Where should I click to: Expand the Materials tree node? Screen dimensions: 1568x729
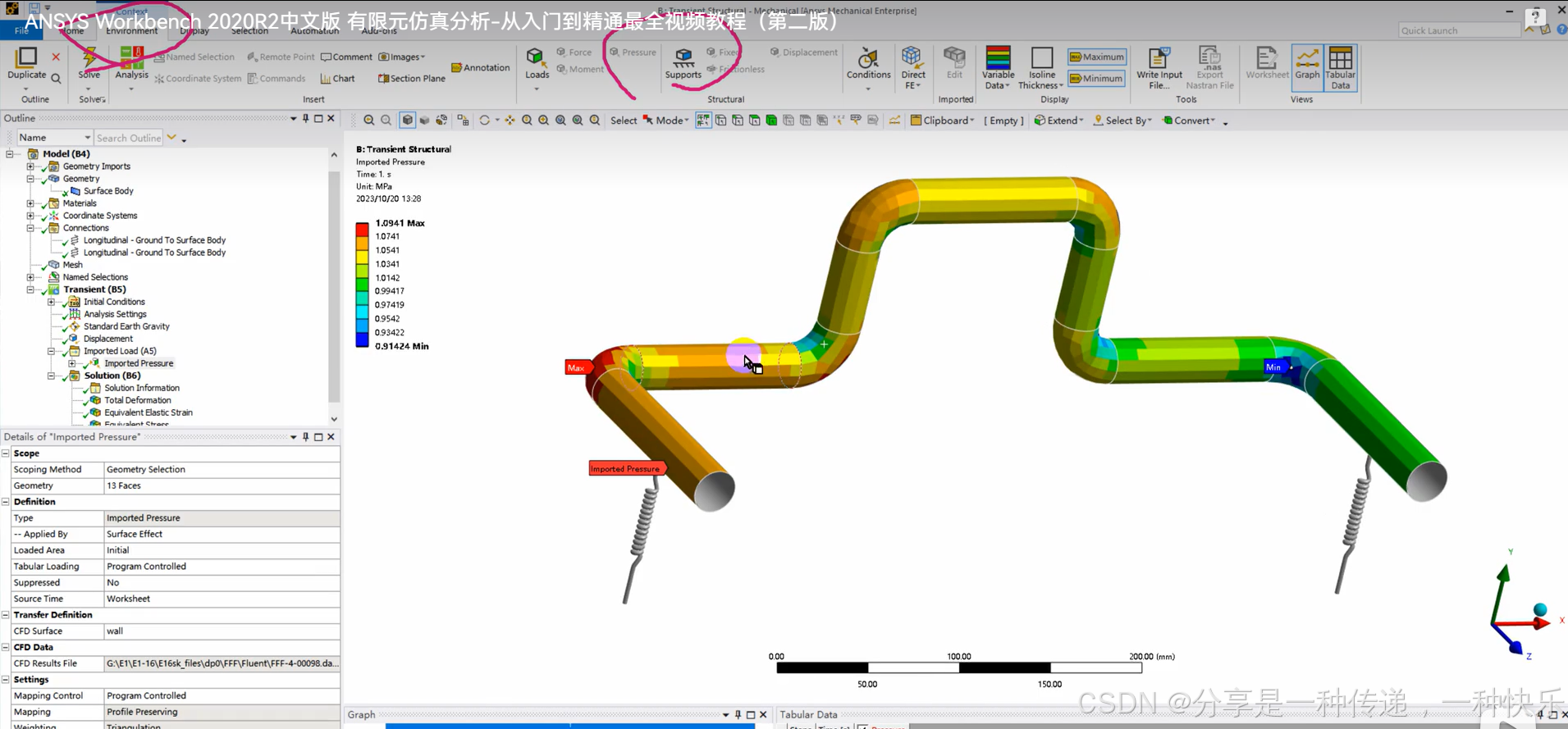[30, 203]
